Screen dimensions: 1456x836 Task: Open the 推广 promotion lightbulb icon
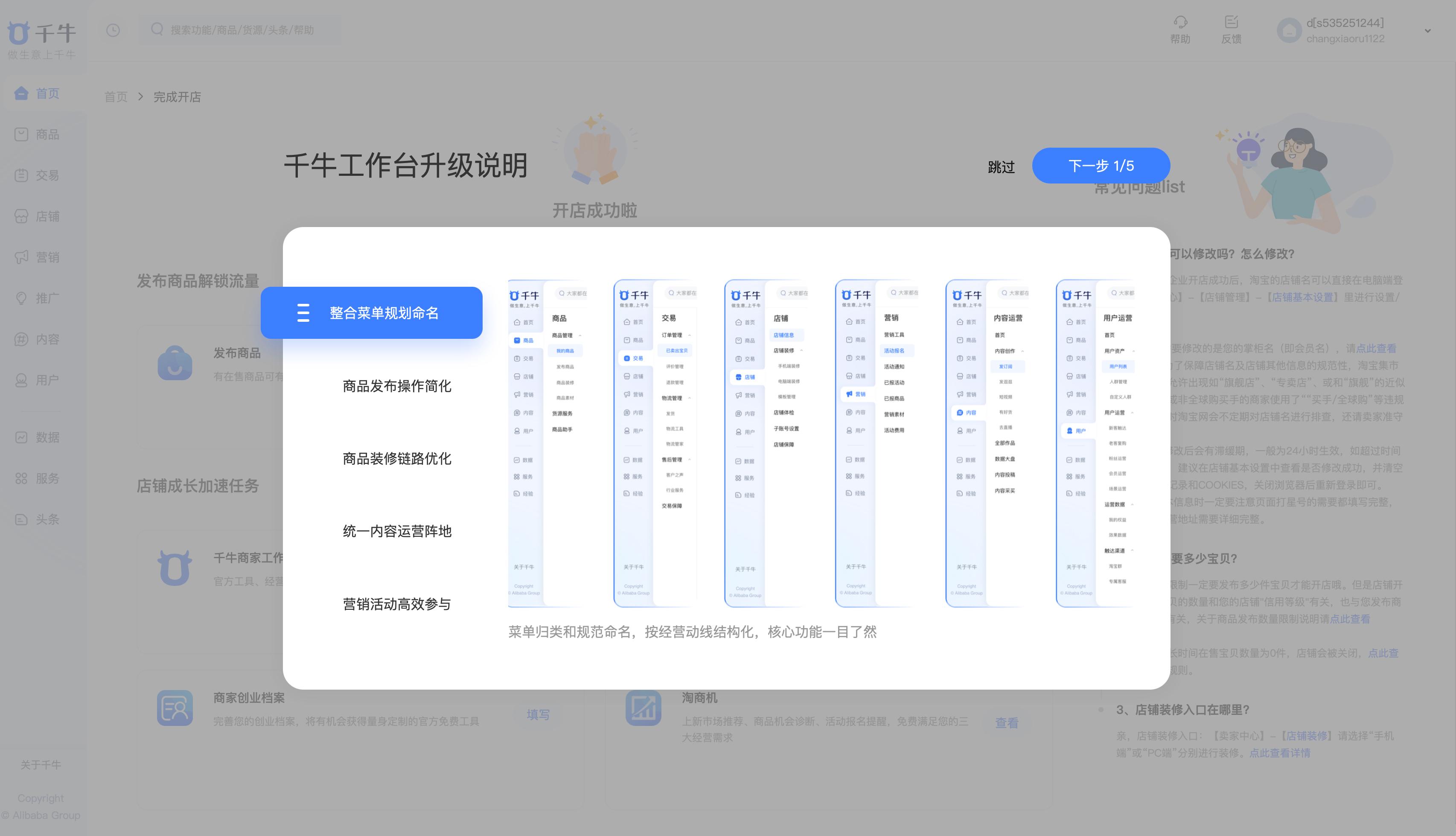(21, 298)
